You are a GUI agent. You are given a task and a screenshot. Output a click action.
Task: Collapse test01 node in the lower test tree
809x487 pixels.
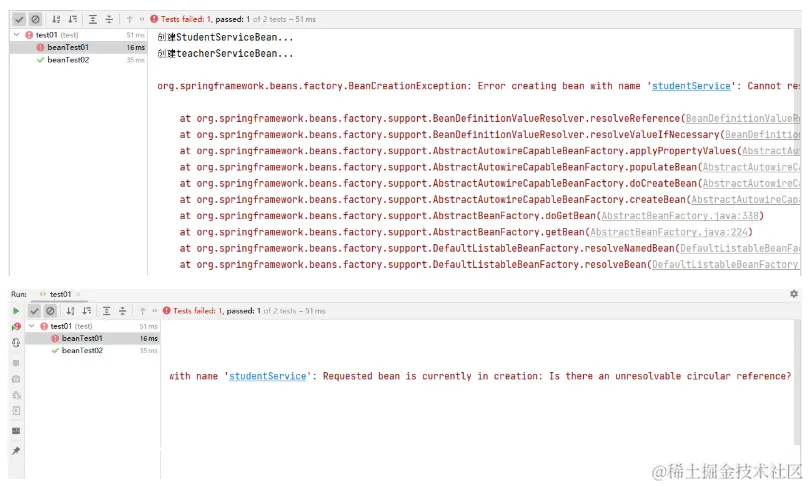click(31, 326)
